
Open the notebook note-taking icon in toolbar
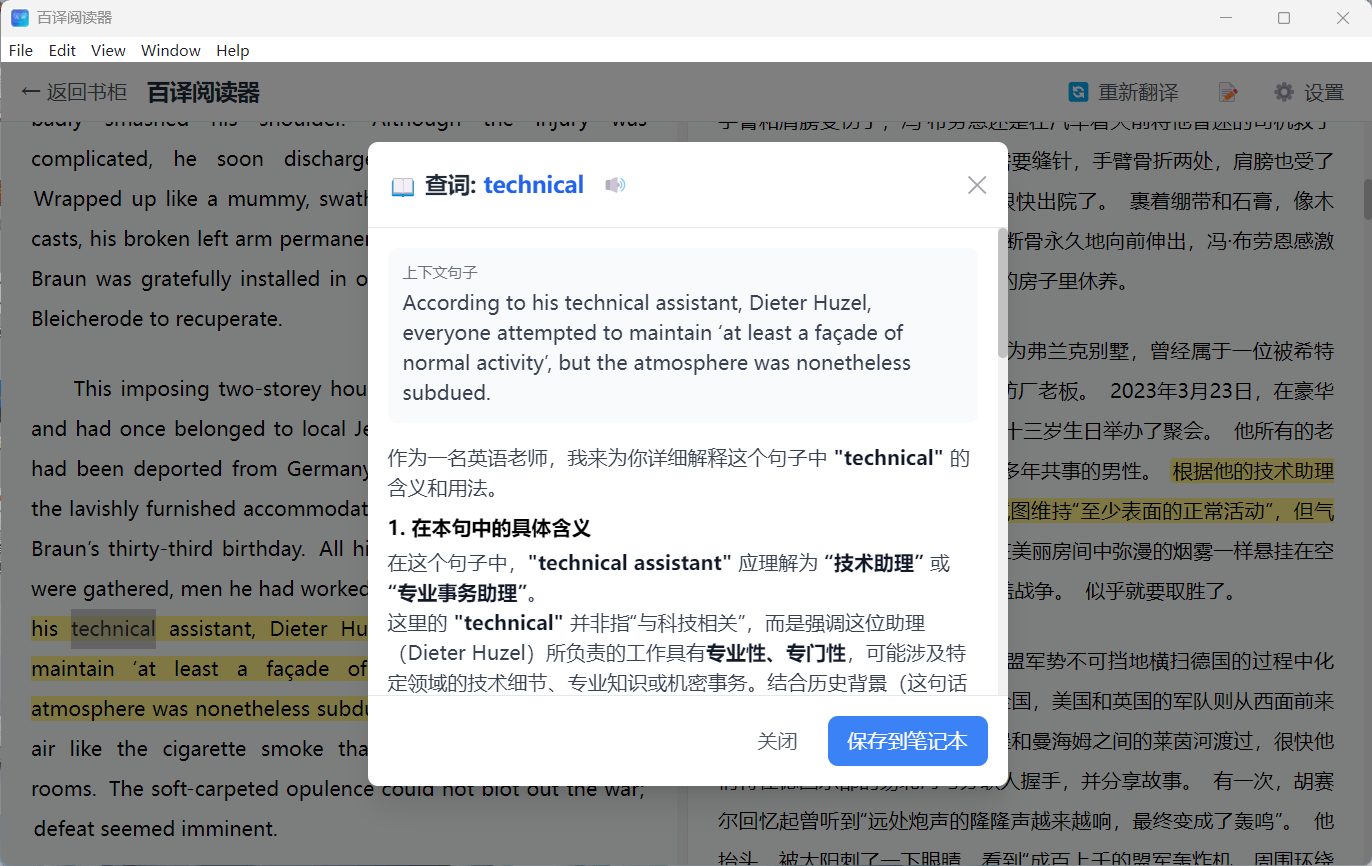(x=1228, y=91)
